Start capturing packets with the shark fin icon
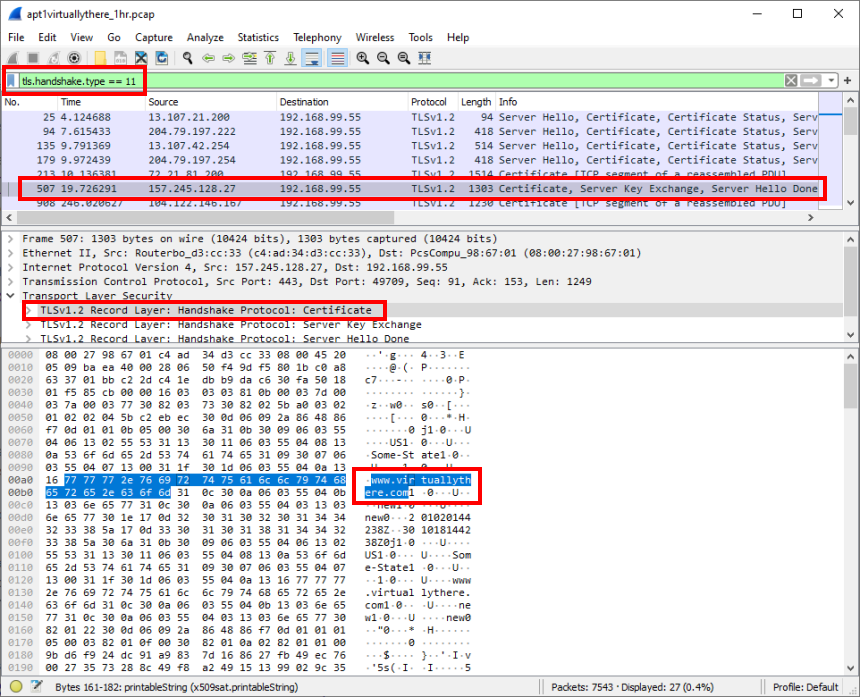Screen dimensions: 860x697 [13, 58]
